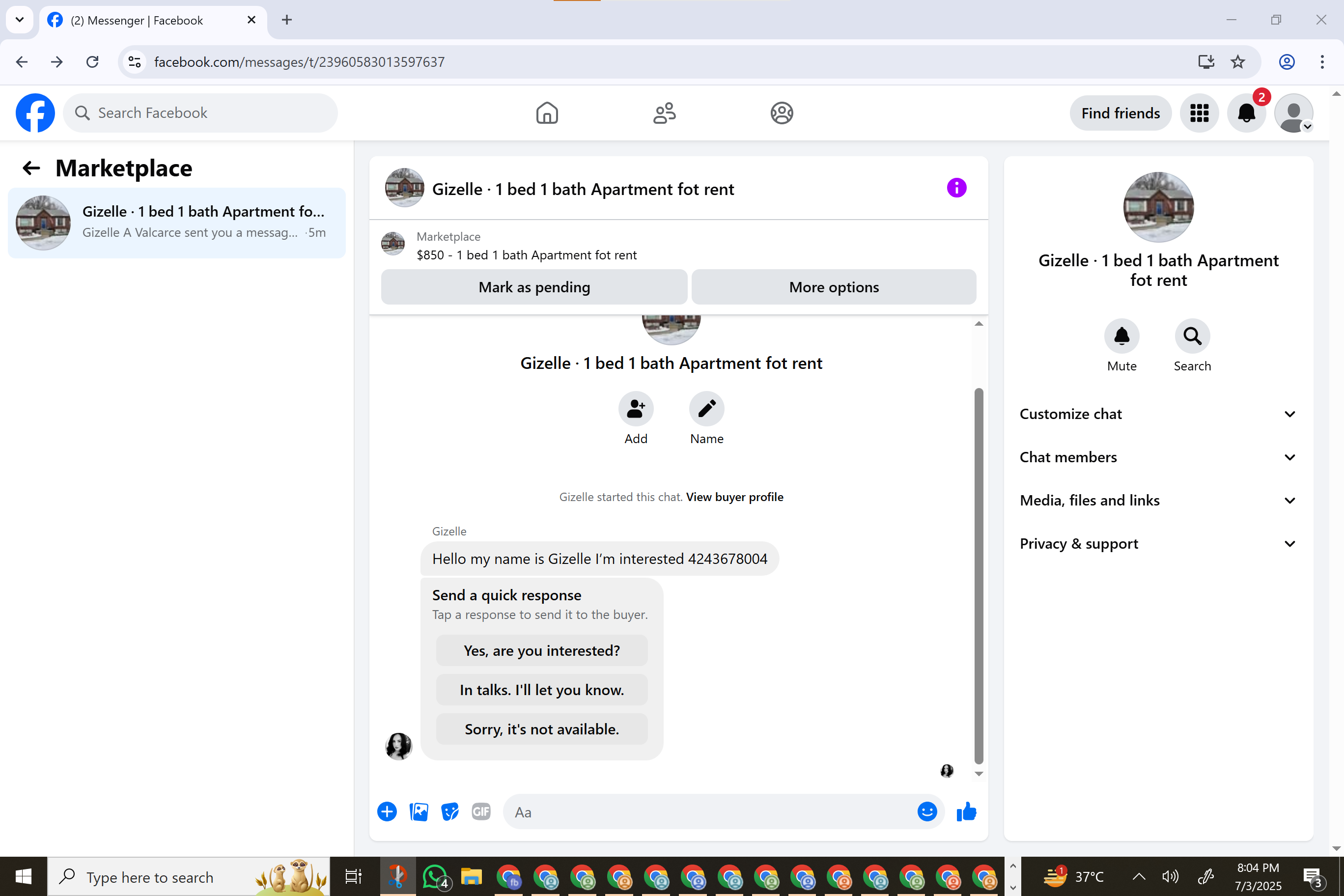
Task: Mark the listing as pending
Action: (533, 287)
